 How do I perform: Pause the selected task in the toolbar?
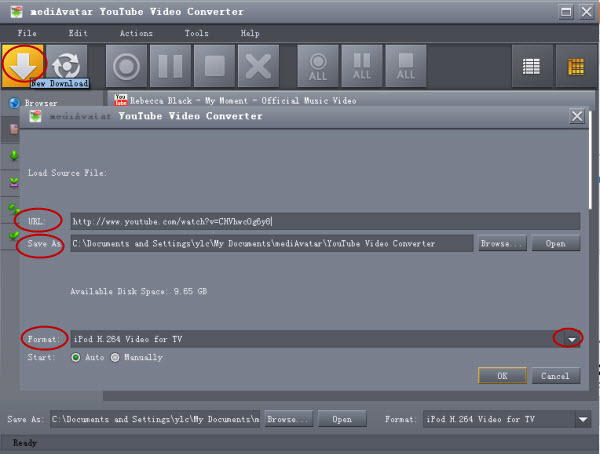tap(170, 66)
